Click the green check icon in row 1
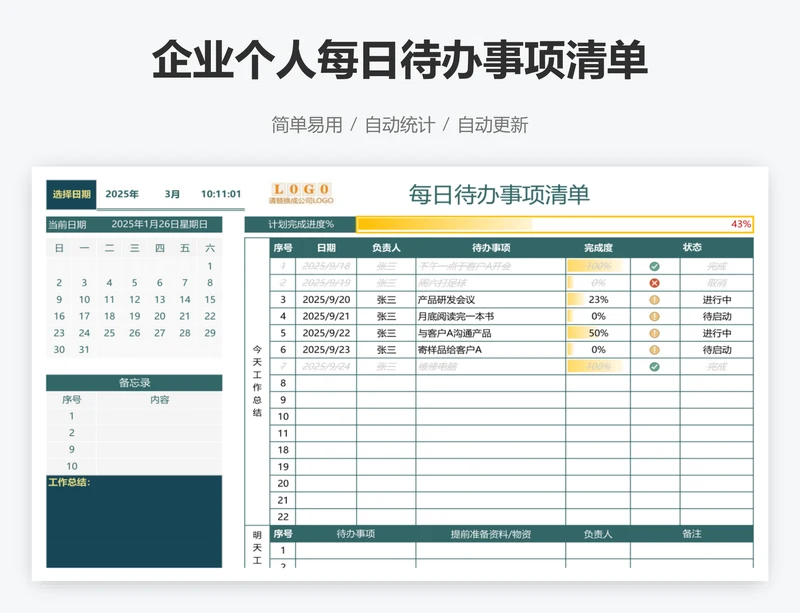 tap(654, 266)
